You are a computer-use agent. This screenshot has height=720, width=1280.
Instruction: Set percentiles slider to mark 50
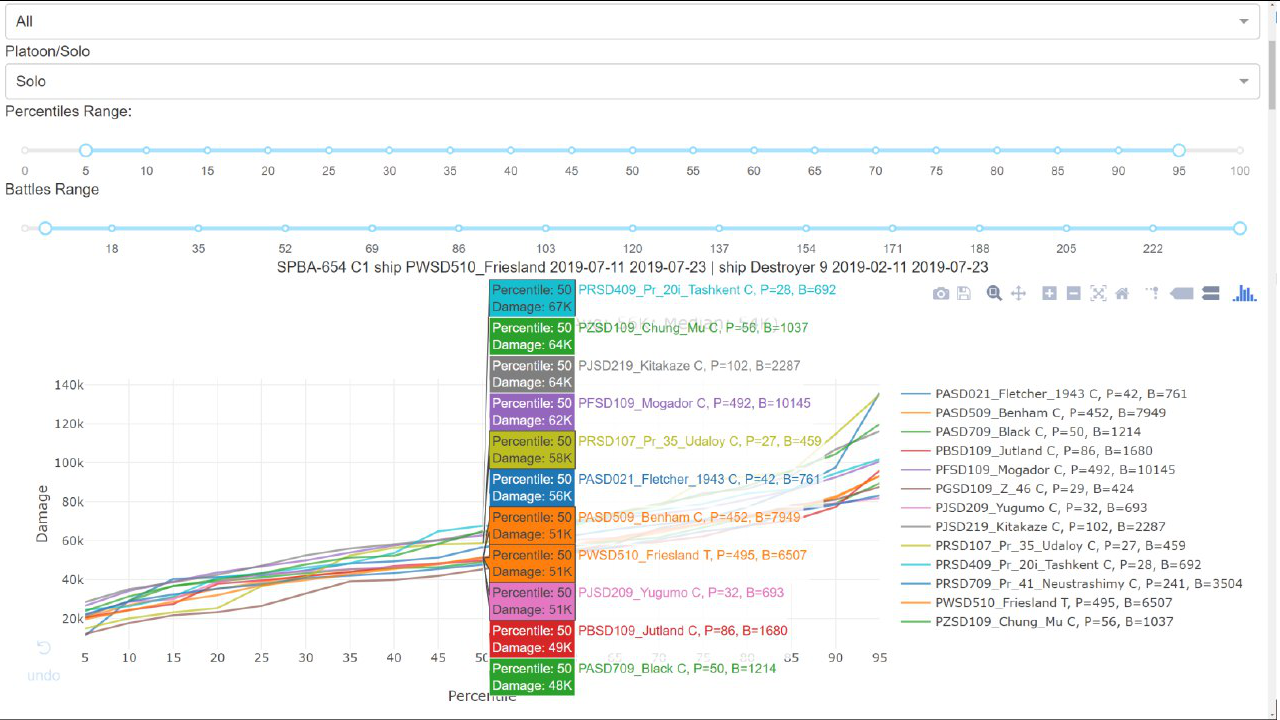[632, 150]
